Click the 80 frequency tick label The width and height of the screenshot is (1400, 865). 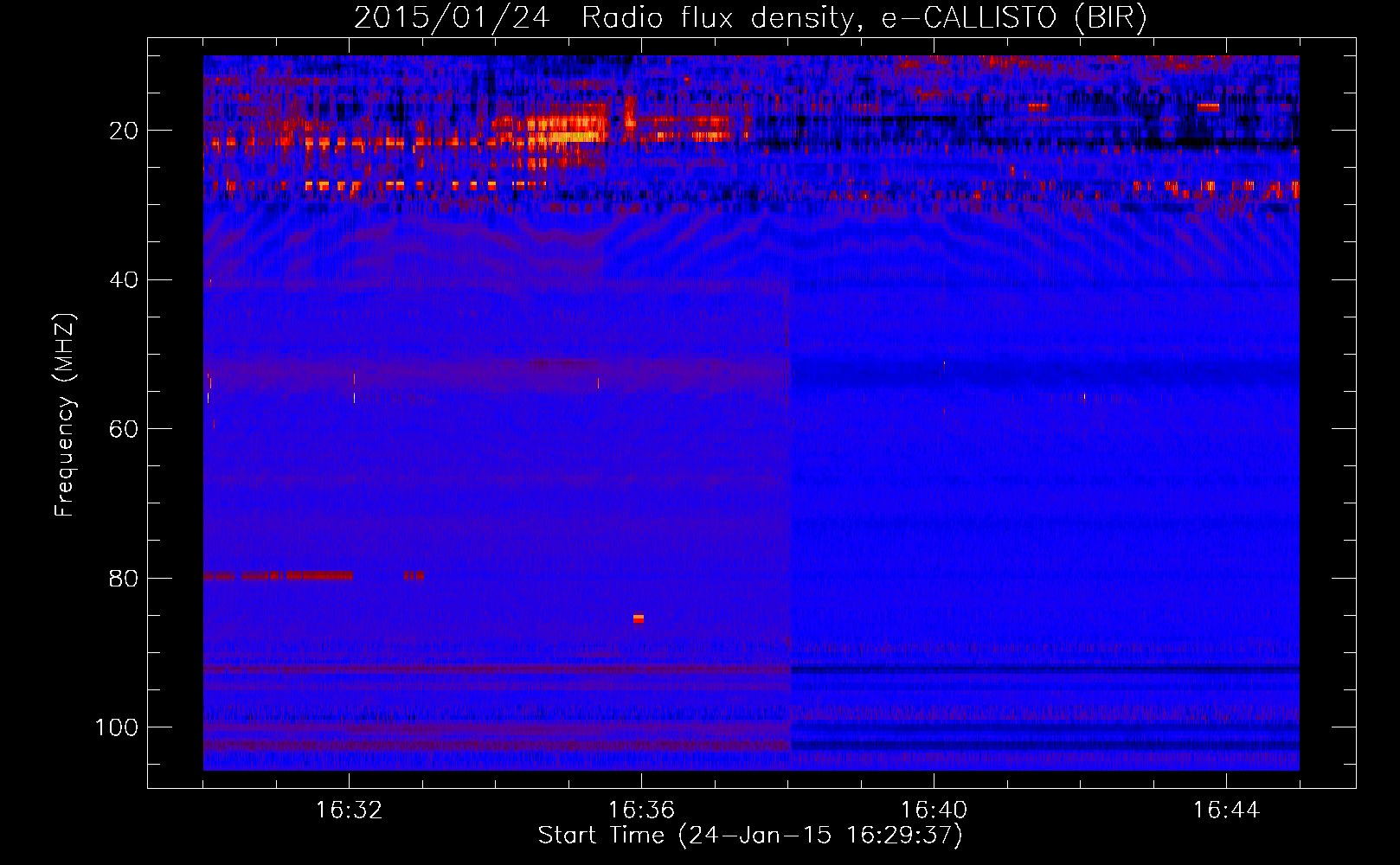[124, 578]
